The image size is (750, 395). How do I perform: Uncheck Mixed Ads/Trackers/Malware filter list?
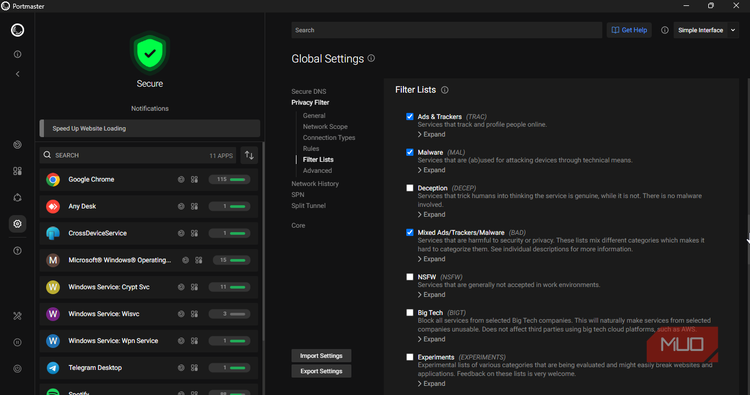pos(409,232)
